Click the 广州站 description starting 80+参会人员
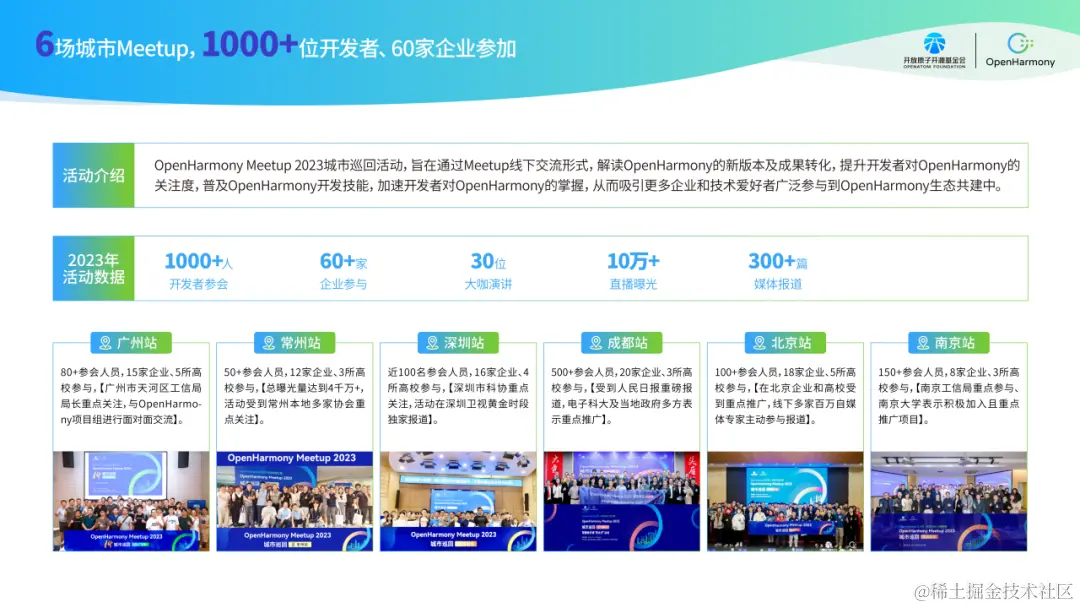 coord(131,396)
